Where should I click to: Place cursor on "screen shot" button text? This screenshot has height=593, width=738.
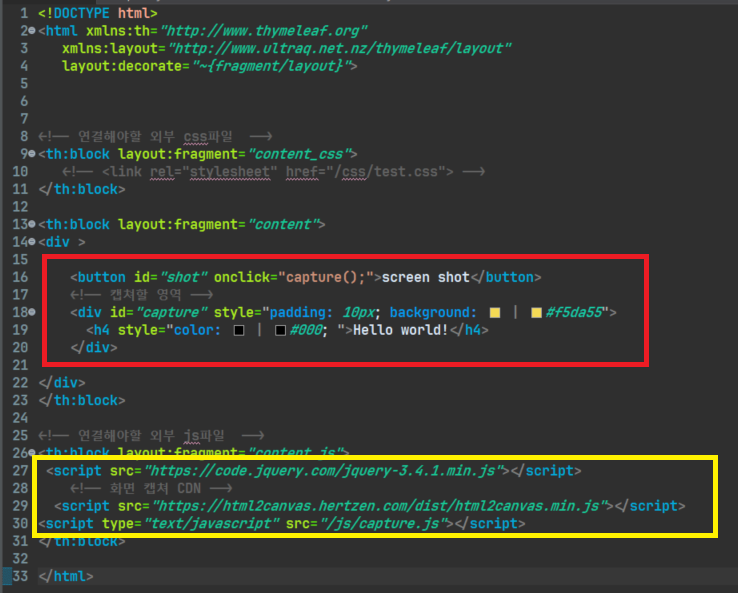[426, 277]
